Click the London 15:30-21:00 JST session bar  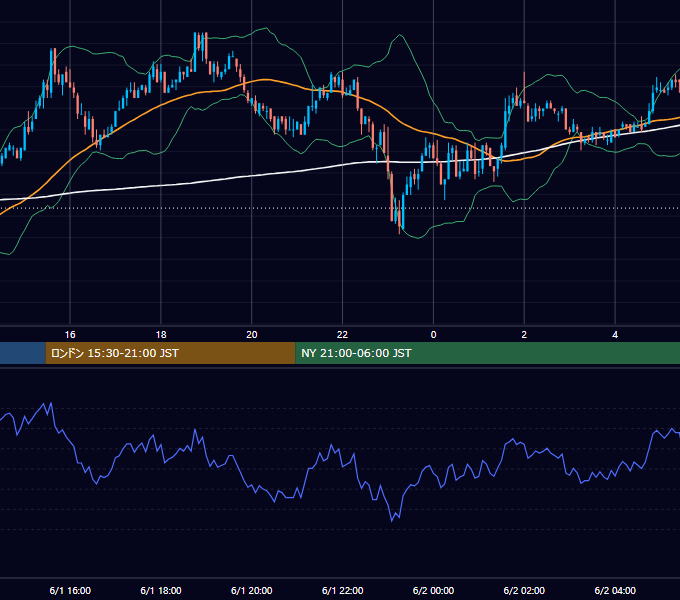(x=170, y=353)
